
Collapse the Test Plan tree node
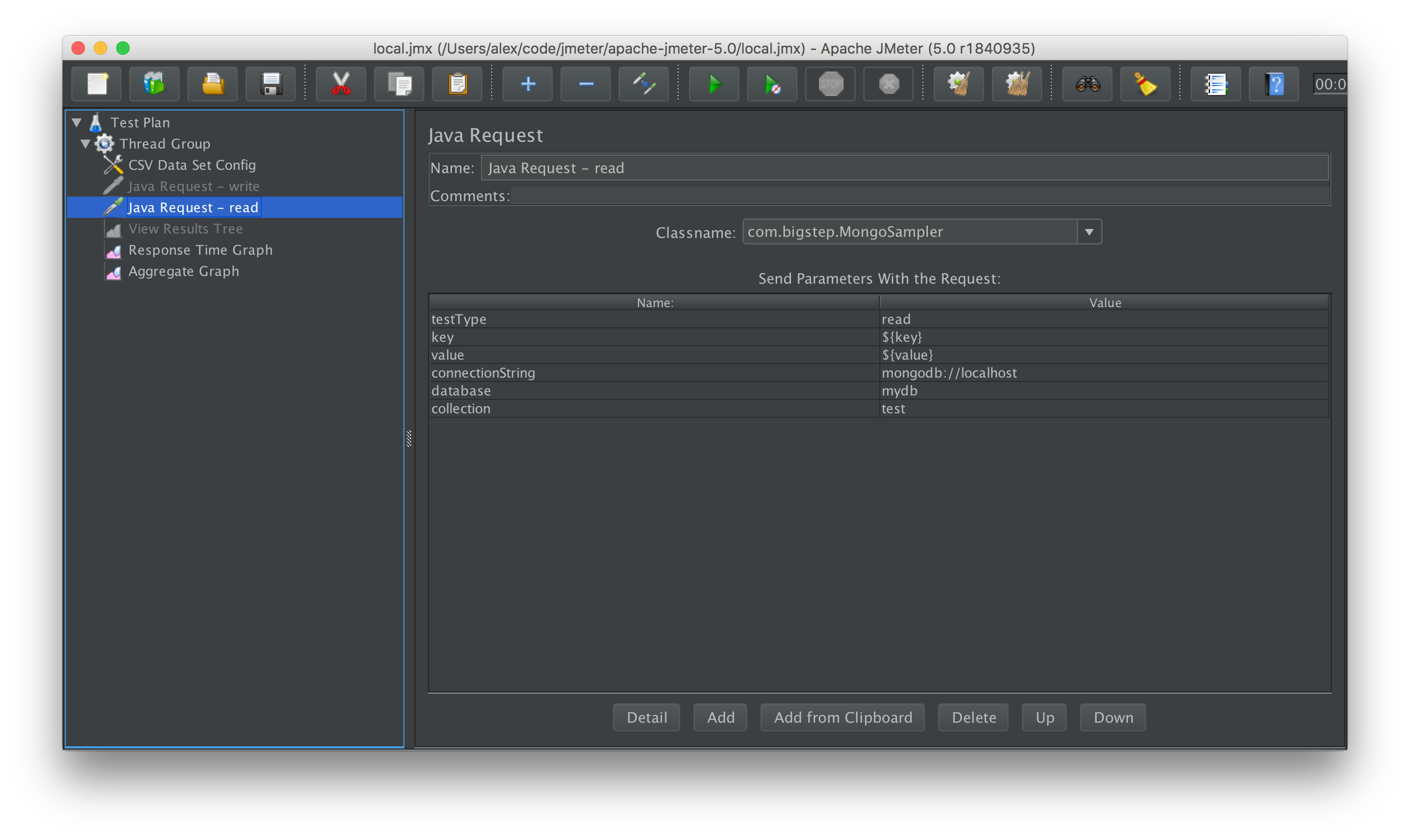pos(77,122)
